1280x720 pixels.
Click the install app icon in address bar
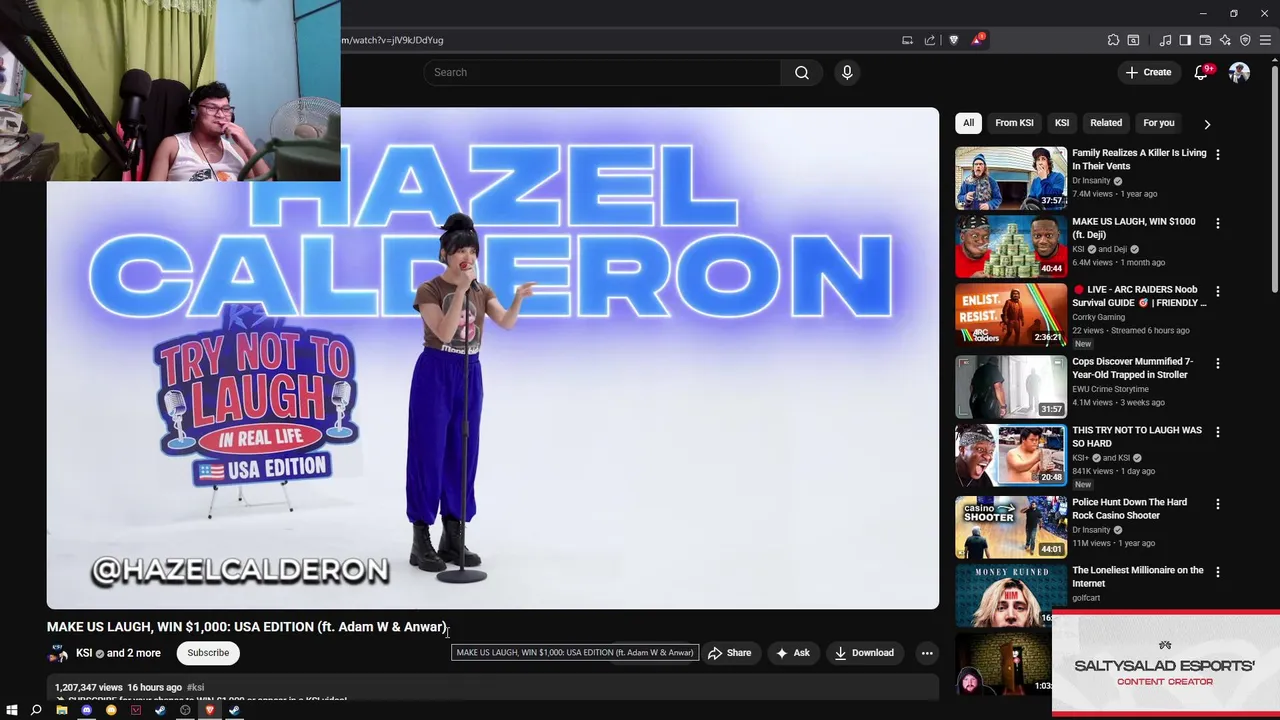[907, 40]
